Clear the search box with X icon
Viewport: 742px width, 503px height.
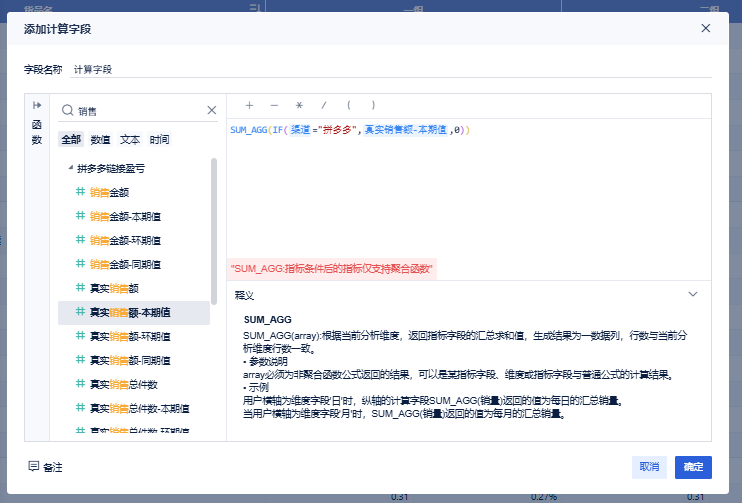click(x=211, y=111)
